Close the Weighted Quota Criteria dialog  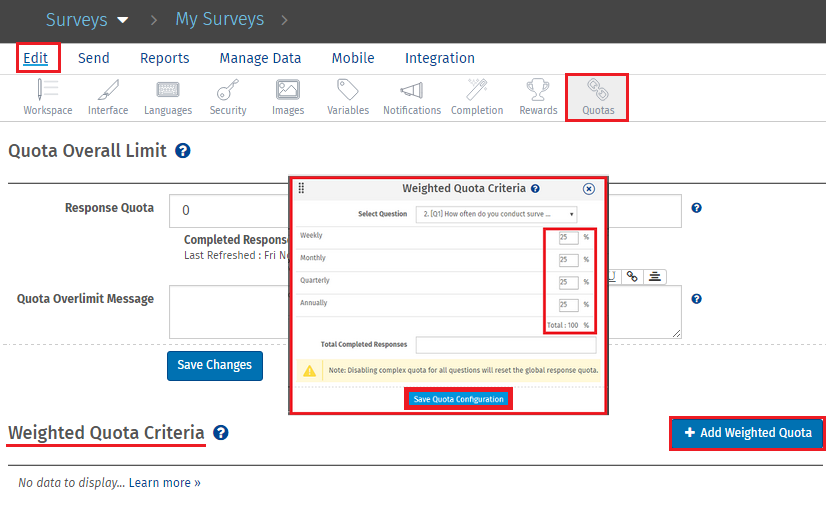click(588, 188)
